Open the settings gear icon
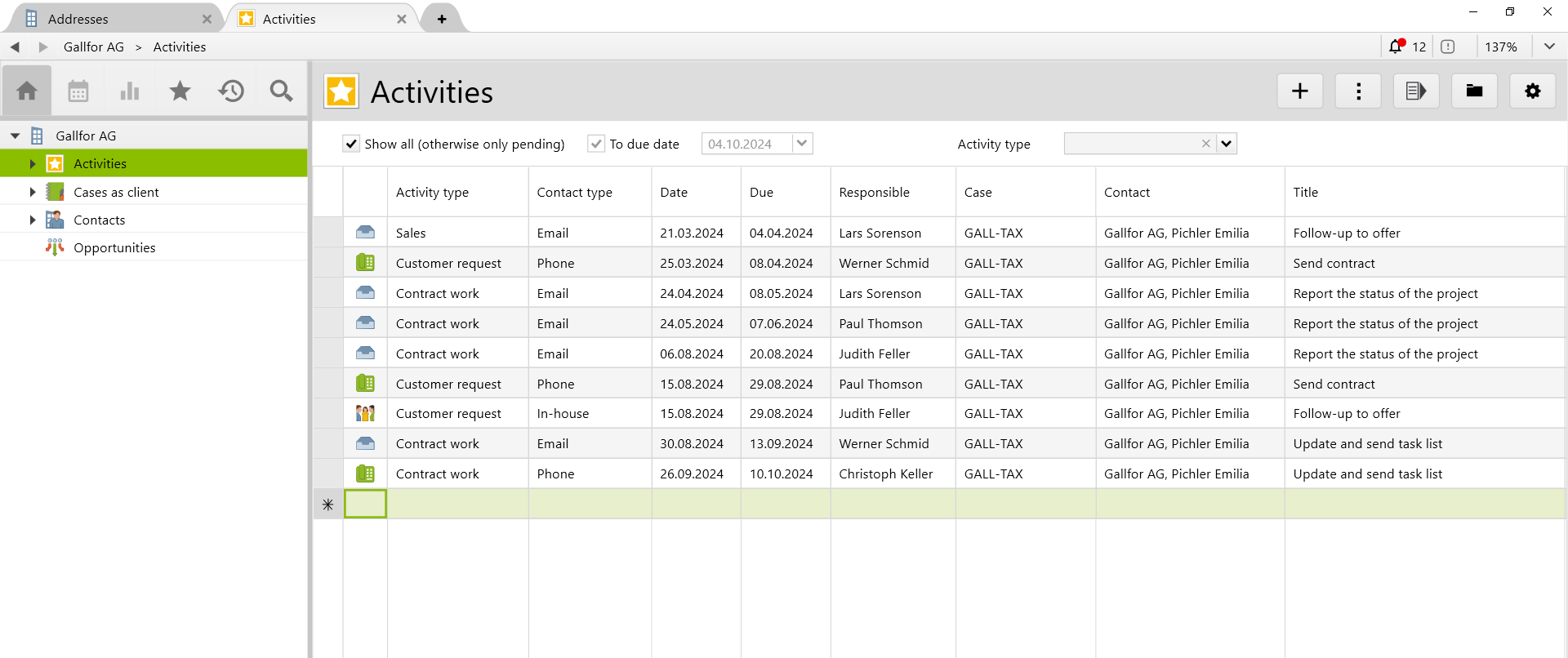Viewport: 1568px width, 658px height. [x=1532, y=91]
